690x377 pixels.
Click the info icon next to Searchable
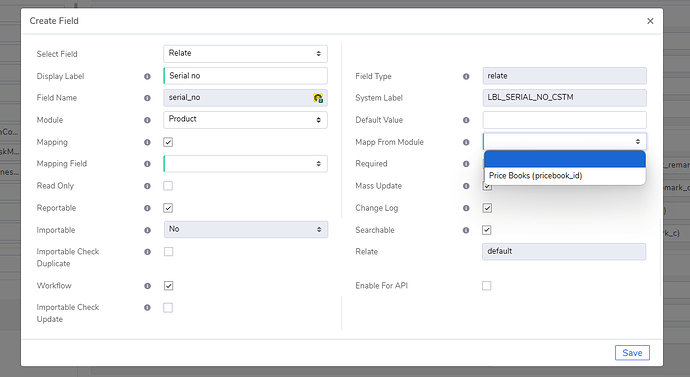[466, 230]
